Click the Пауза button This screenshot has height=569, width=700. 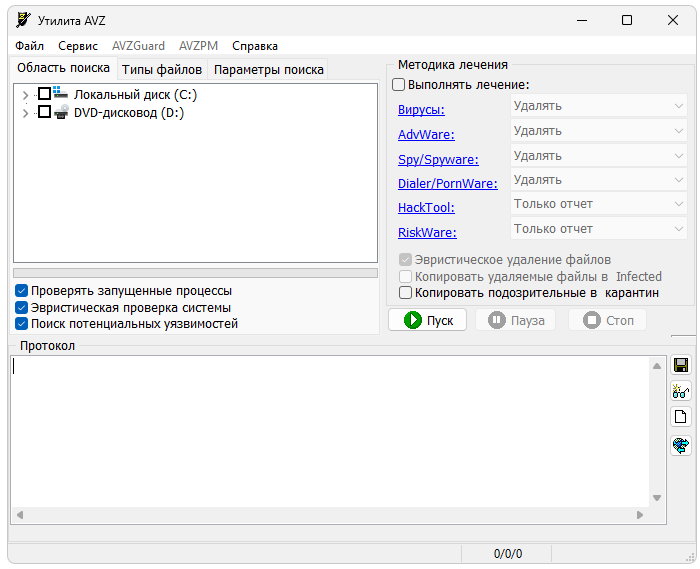[516, 320]
